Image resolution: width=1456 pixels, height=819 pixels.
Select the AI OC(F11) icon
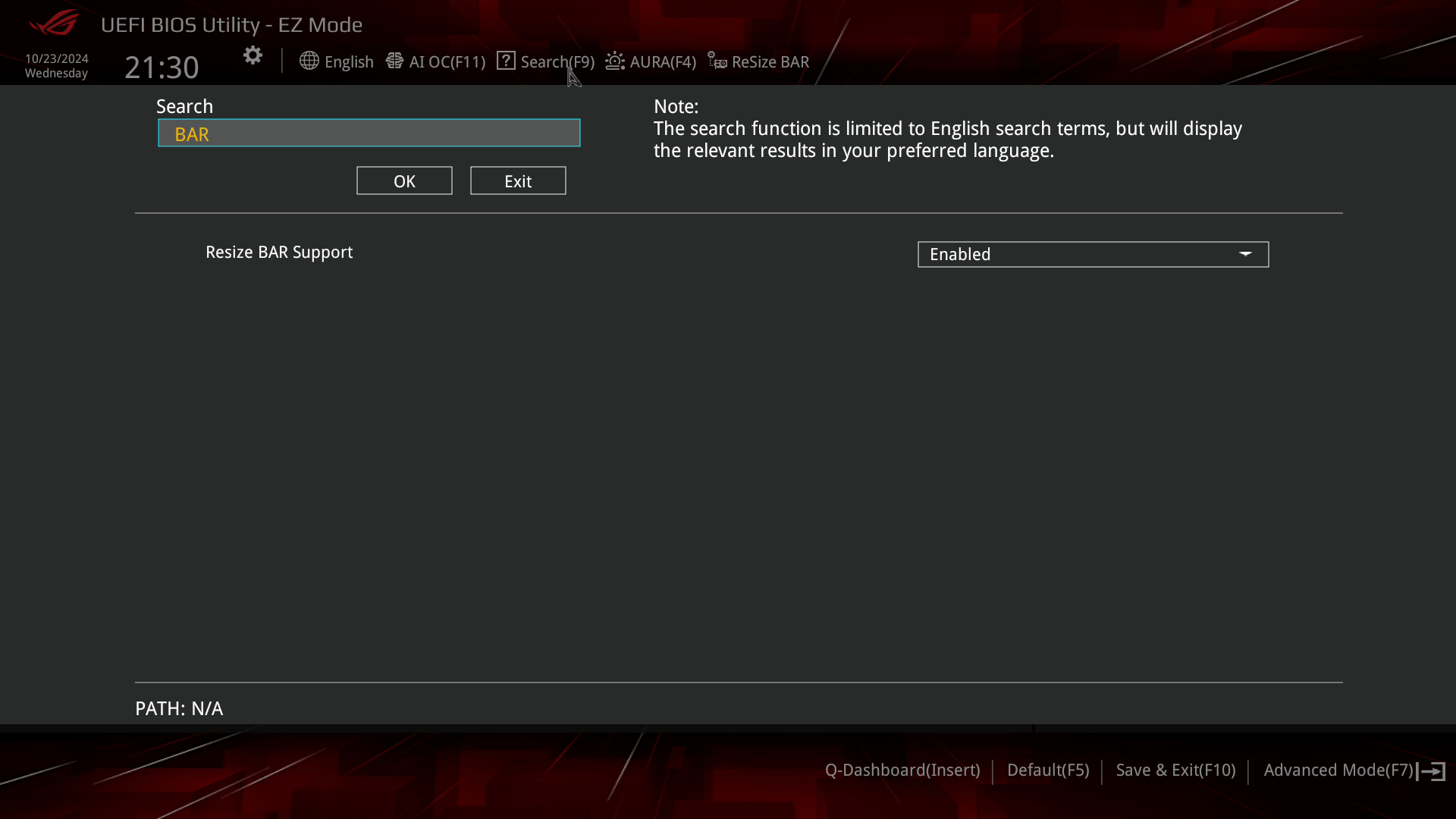pos(395,61)
